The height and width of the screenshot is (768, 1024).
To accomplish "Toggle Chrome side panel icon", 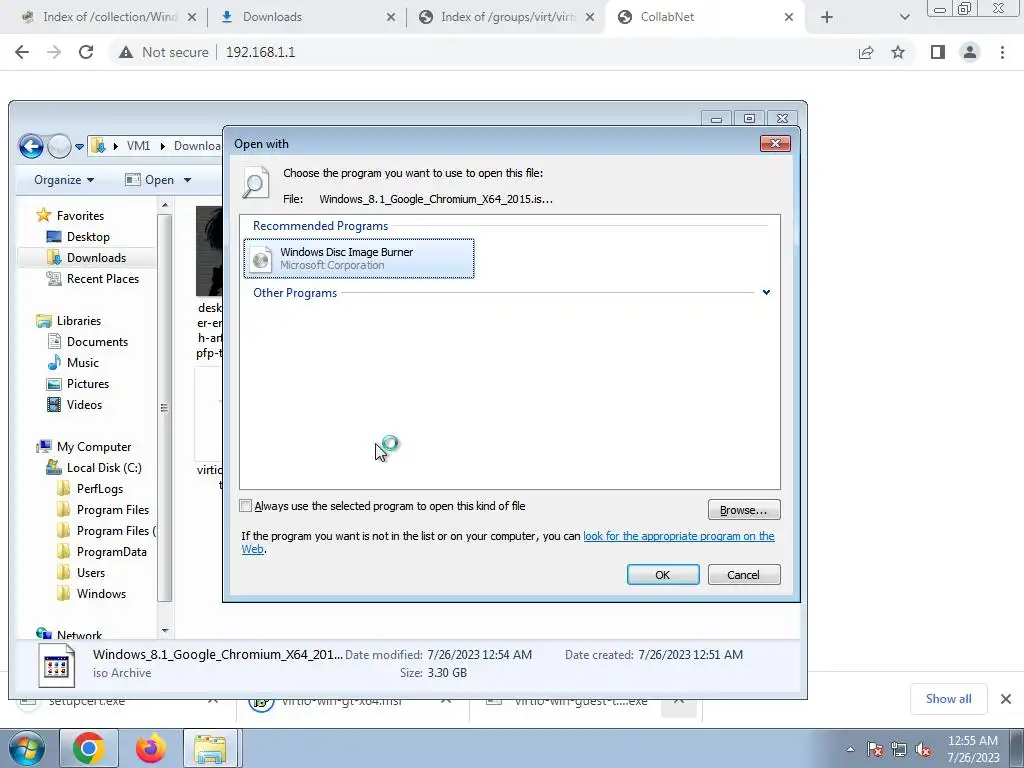I will pyautogui.click(x=938, y=52).
